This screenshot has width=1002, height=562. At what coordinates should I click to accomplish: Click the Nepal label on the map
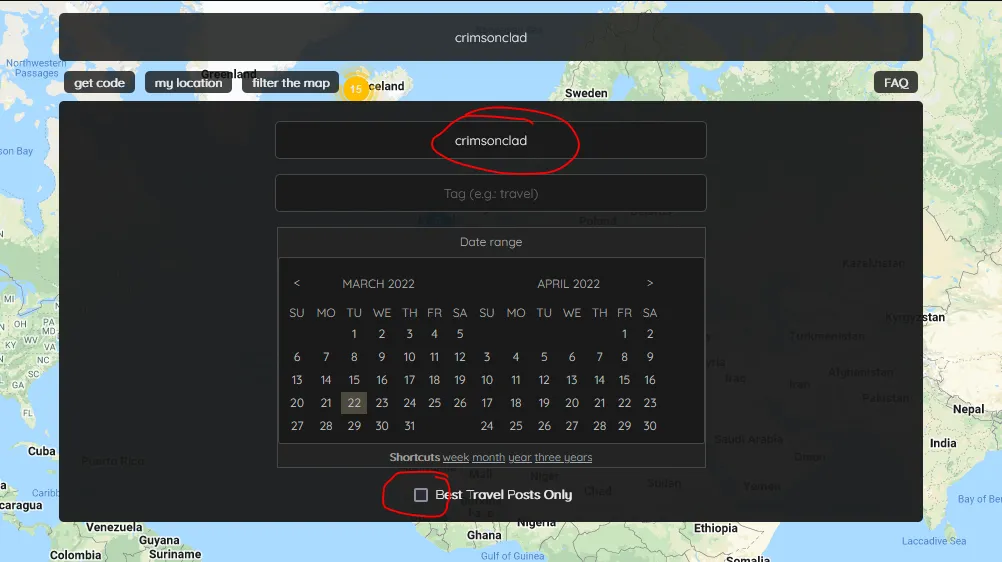pos(969,409)
